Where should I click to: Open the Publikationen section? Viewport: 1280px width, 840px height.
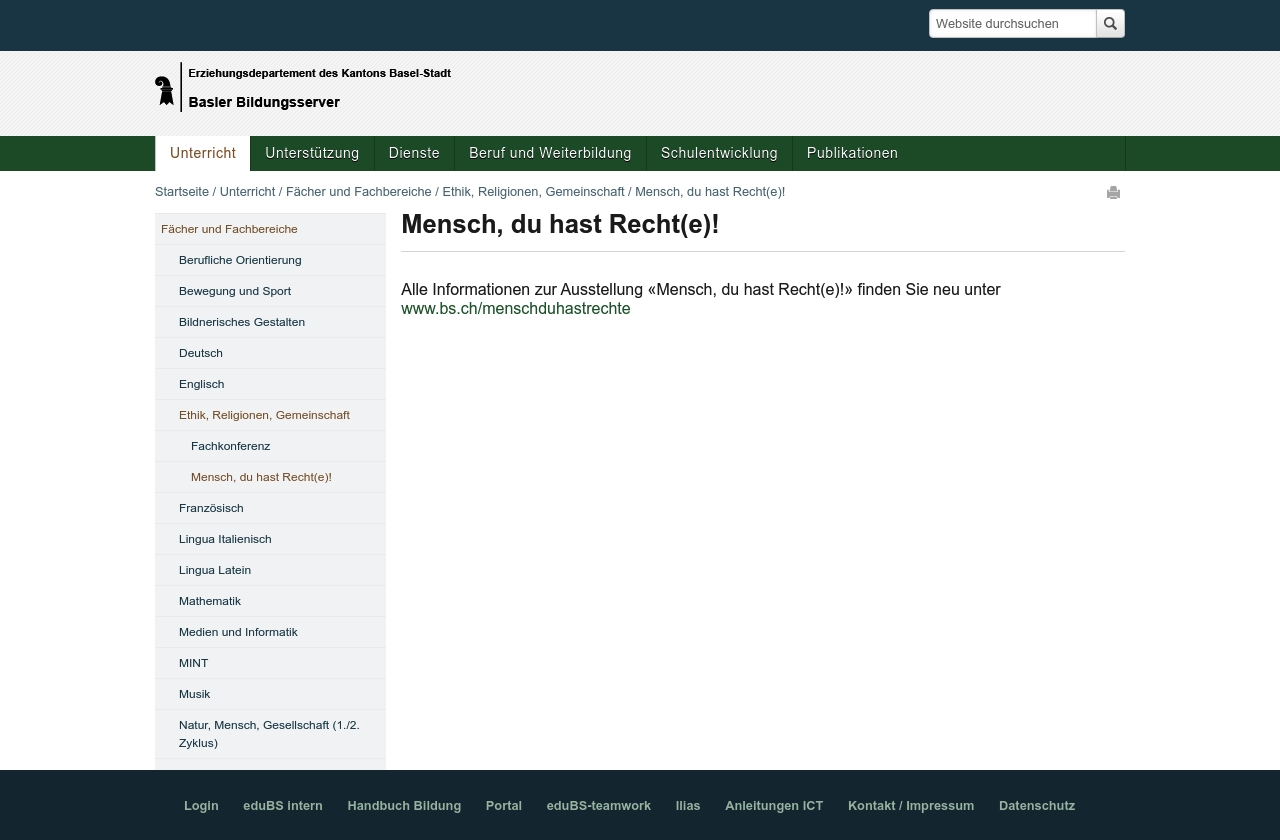pyautogui.click(x=852, y=153)
